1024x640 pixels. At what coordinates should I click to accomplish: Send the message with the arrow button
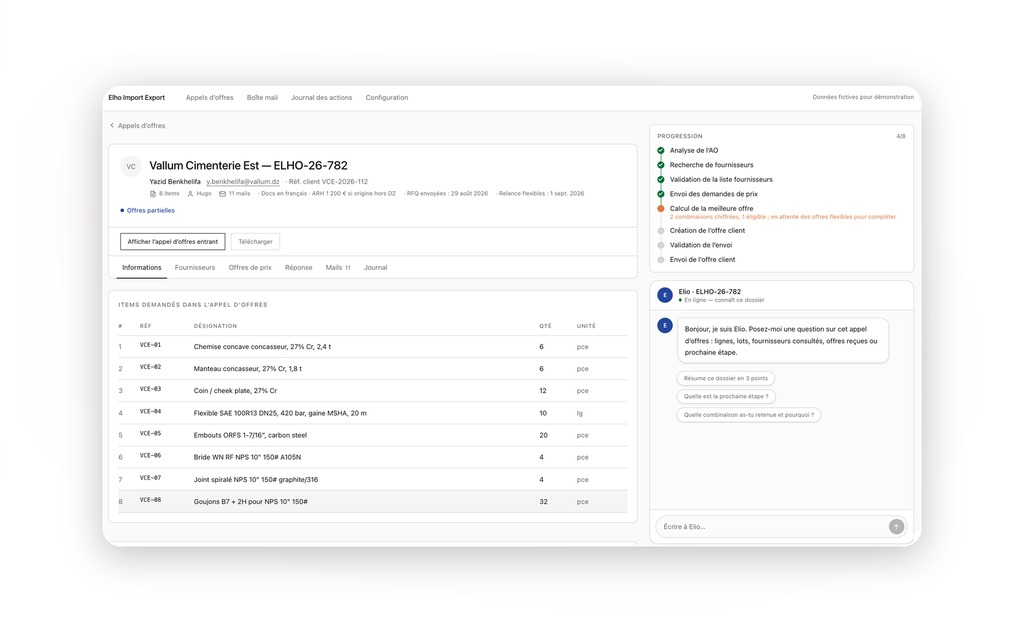click(896, 526)
